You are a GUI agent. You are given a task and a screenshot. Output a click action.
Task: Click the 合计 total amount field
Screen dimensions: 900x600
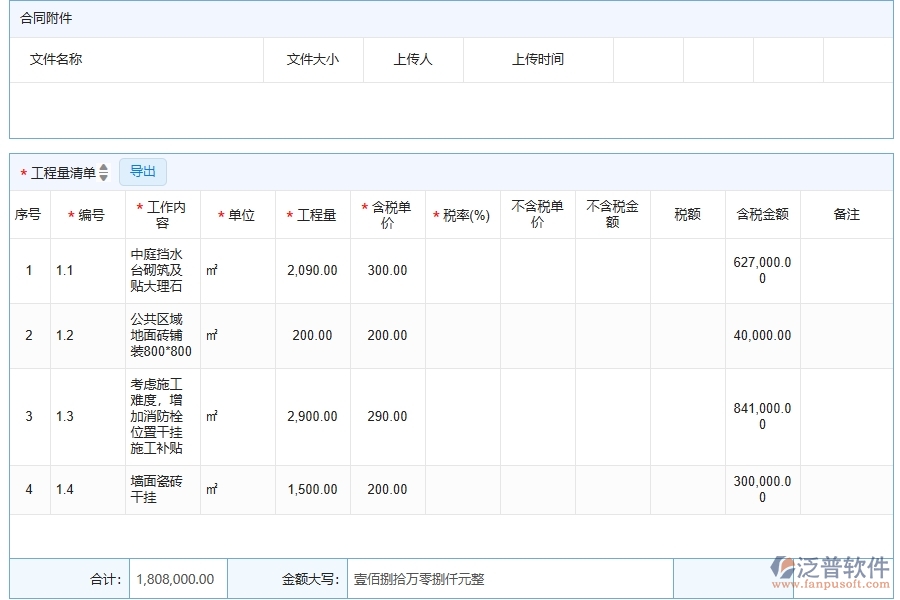coord(176,579)
